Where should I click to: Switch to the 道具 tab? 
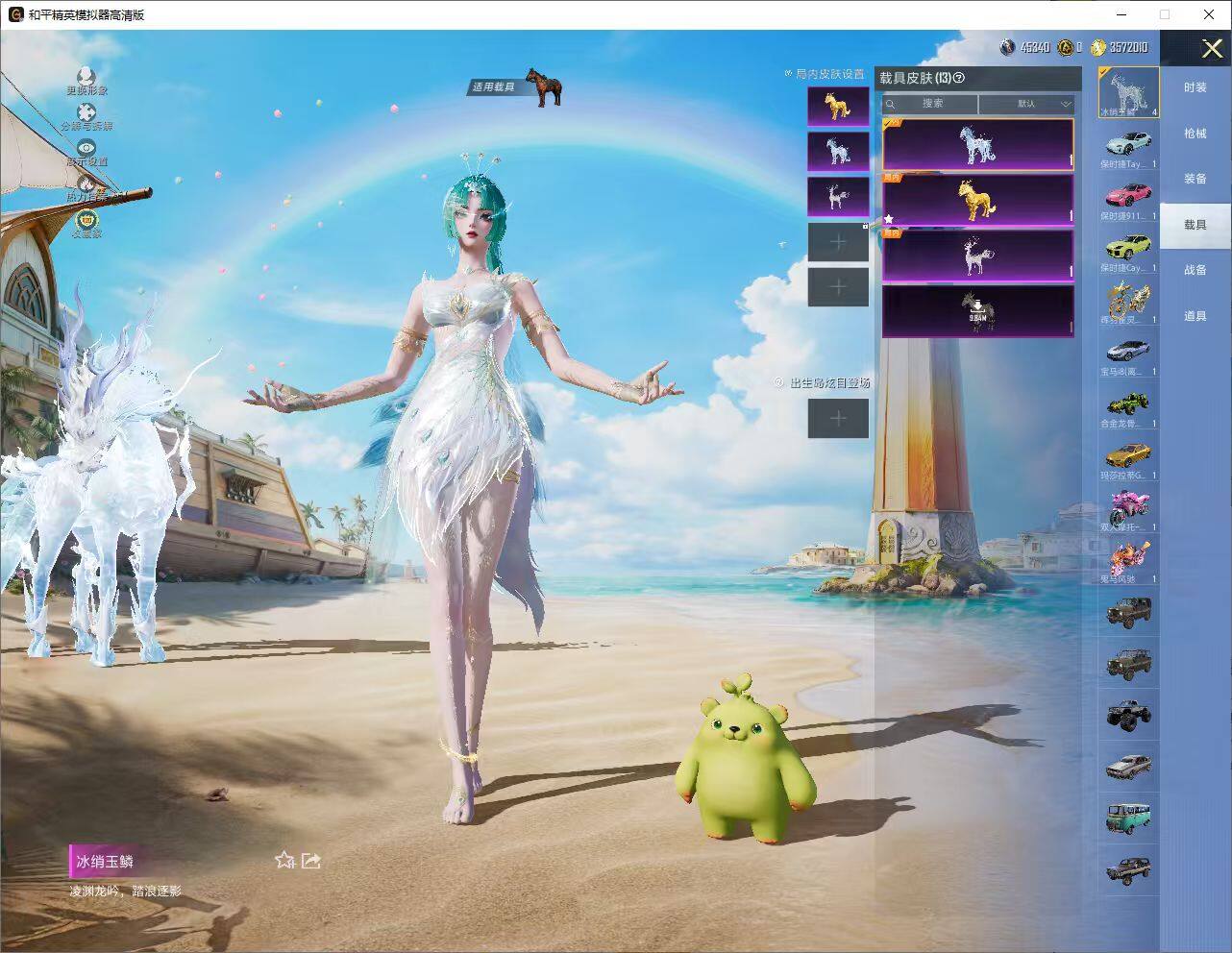pyautogui.click(x=1195, y=316)
